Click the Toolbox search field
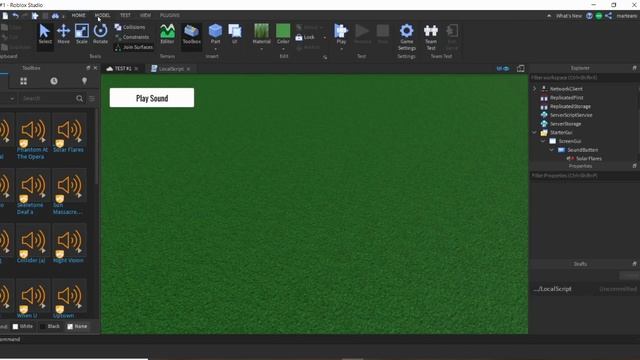The image size is (640, 360). pos(48,98)
